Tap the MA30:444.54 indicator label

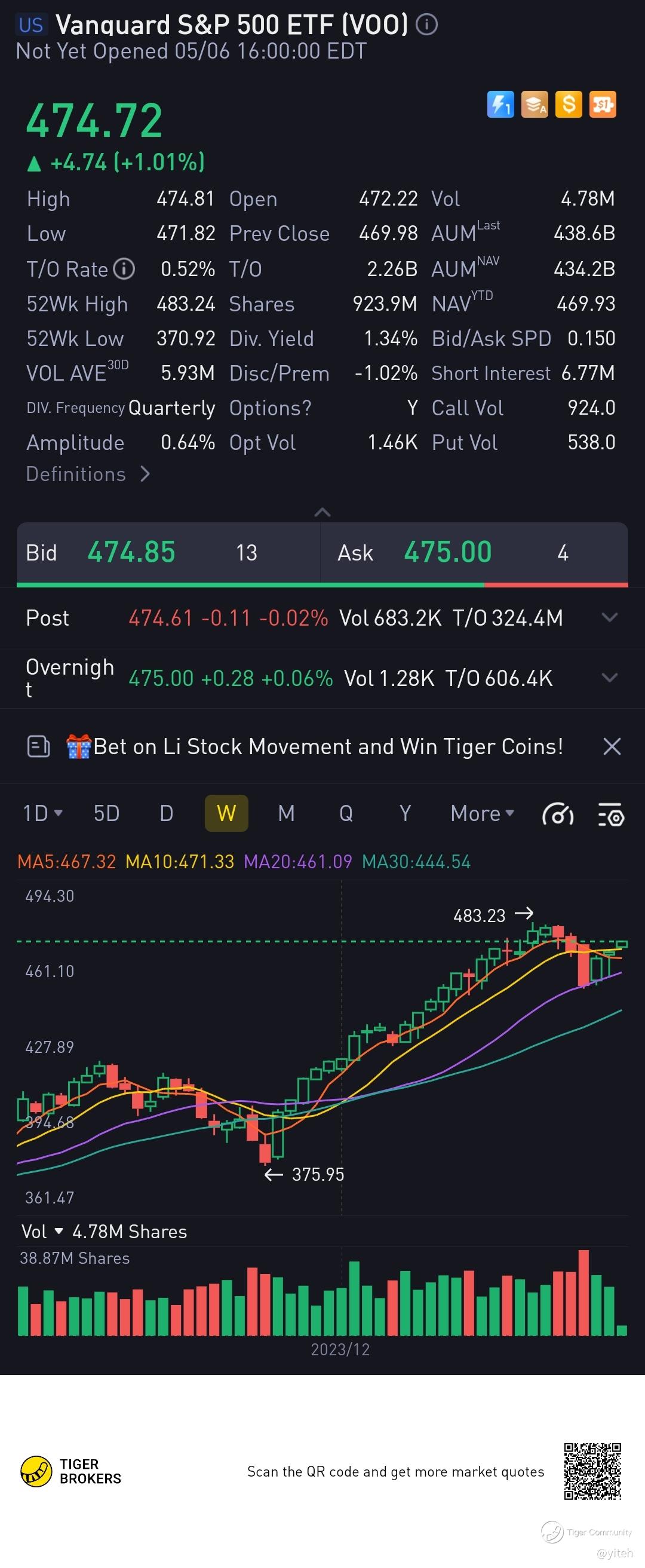click(416, 861)
